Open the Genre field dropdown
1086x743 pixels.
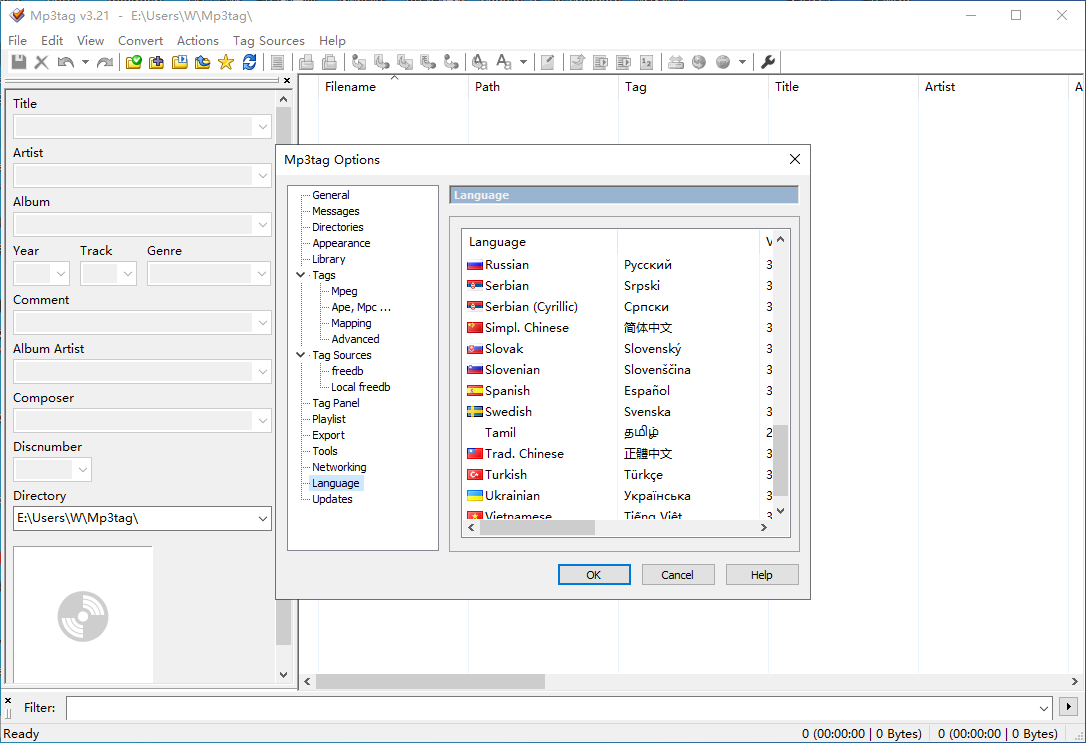[262, 274]
